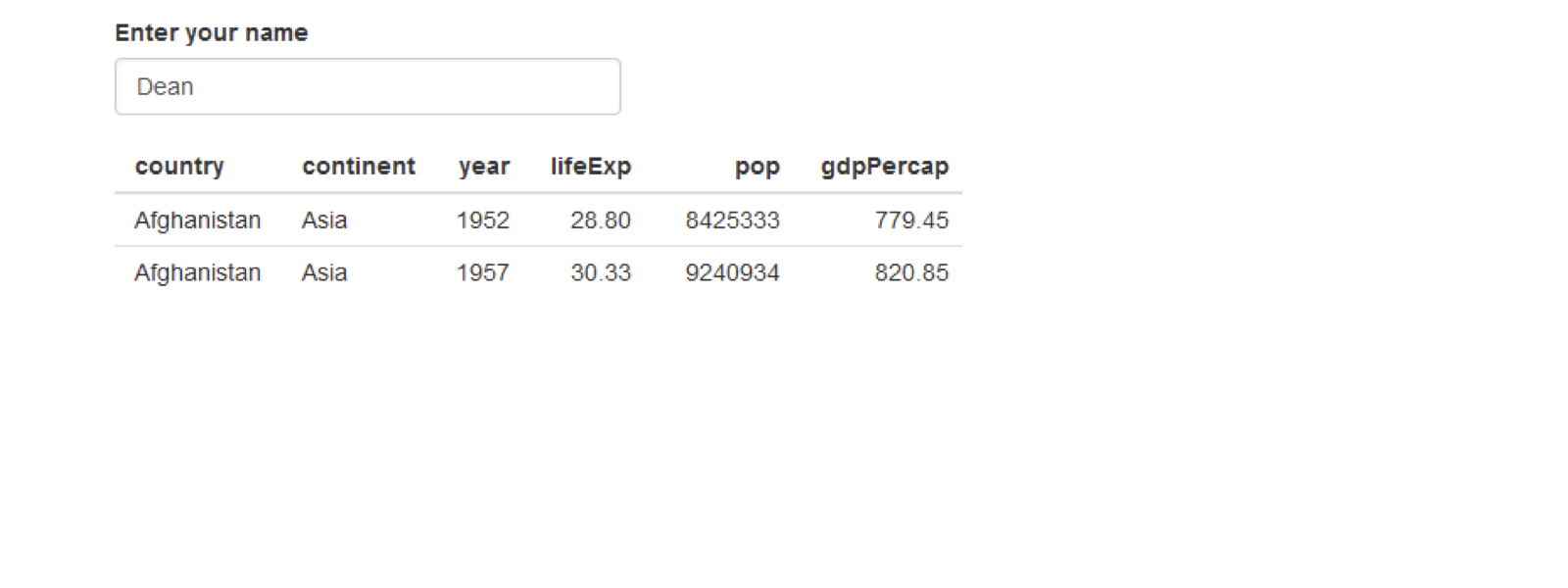
Task: Click the 1957 year cell
Action: 483,272
